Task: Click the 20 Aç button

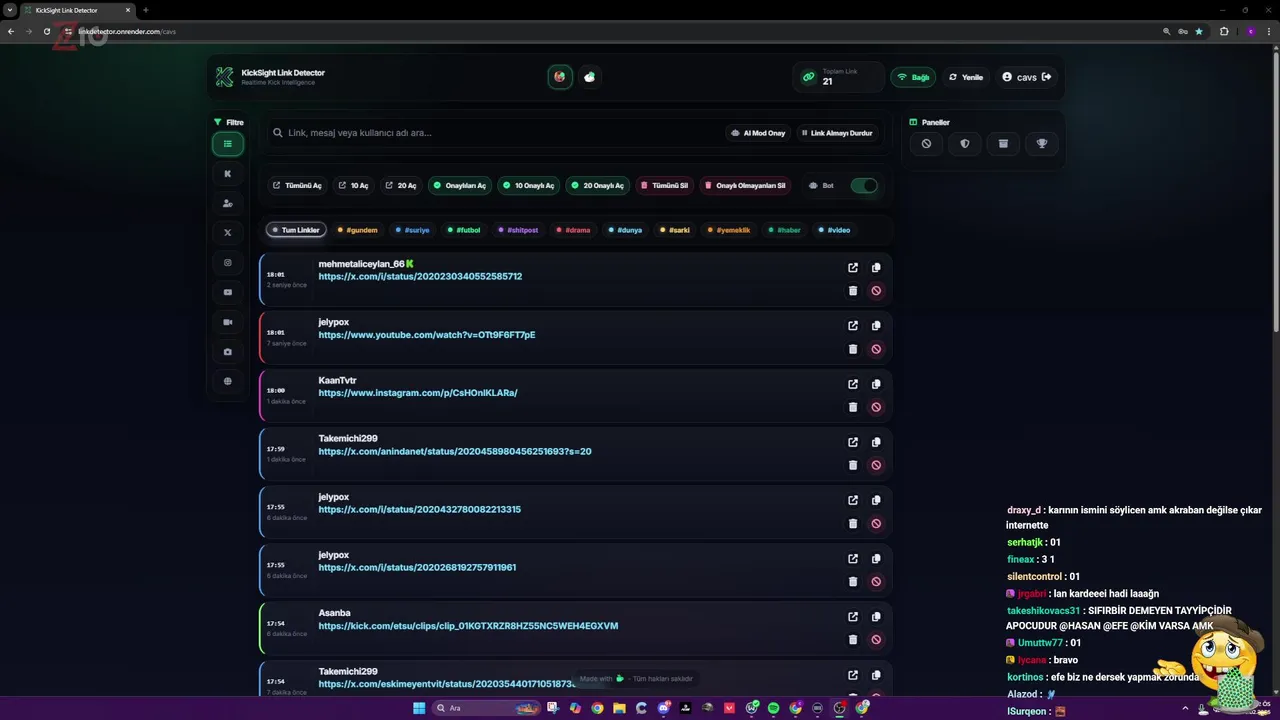Action: 400,186
